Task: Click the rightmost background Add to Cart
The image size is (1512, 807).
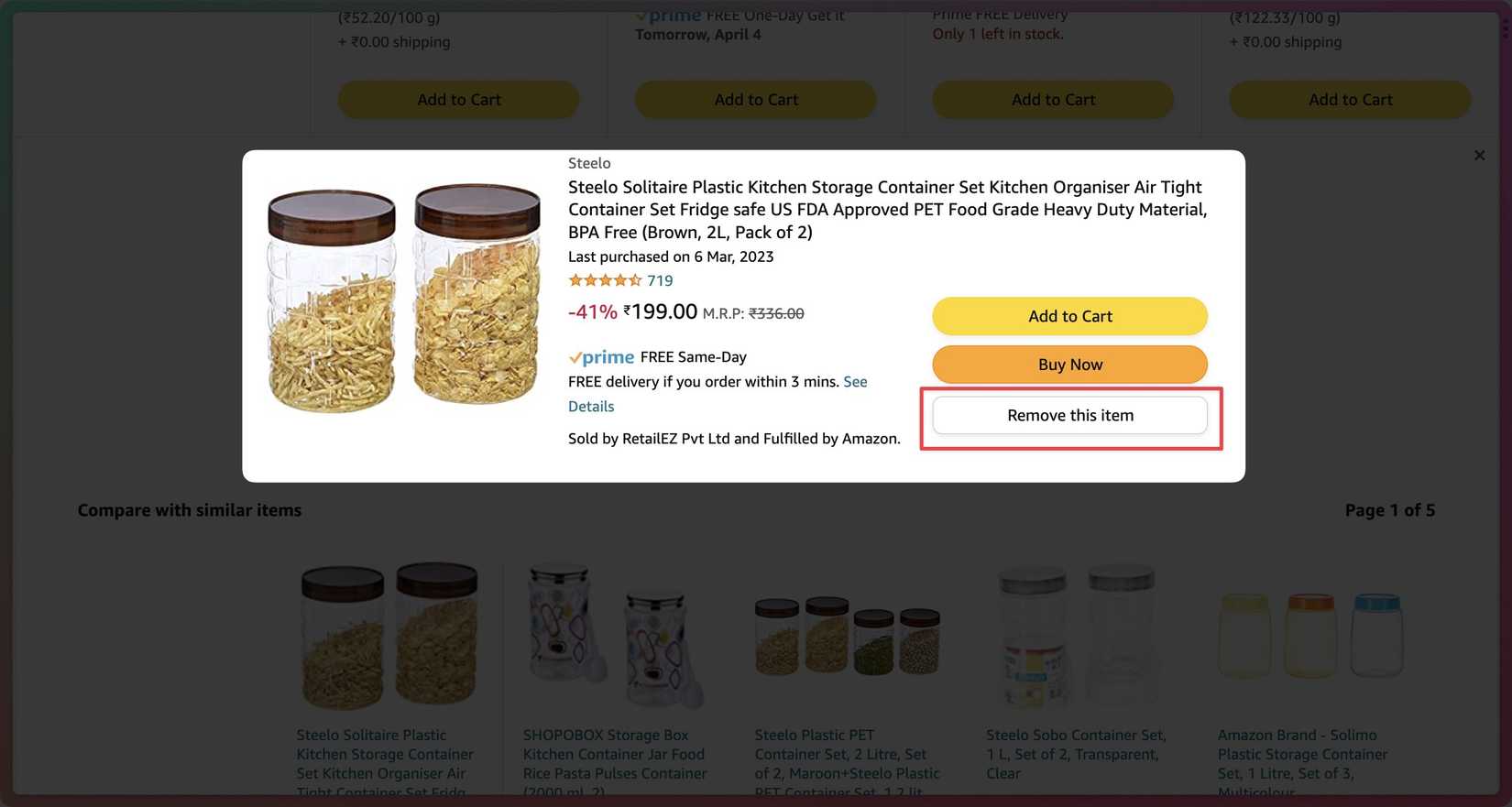Action: [1349, 100]
